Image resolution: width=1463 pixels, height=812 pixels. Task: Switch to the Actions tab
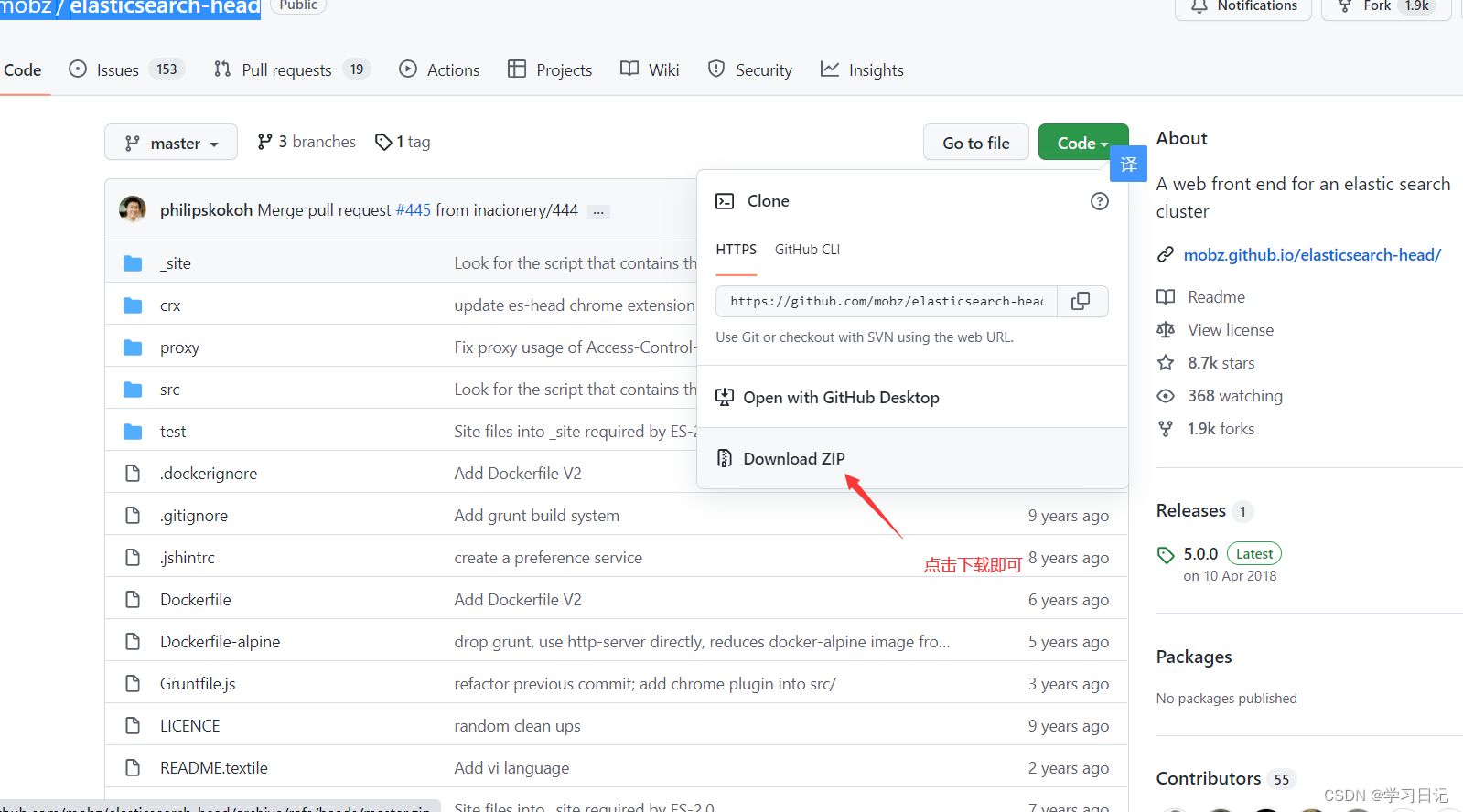[x=439, y=69]
